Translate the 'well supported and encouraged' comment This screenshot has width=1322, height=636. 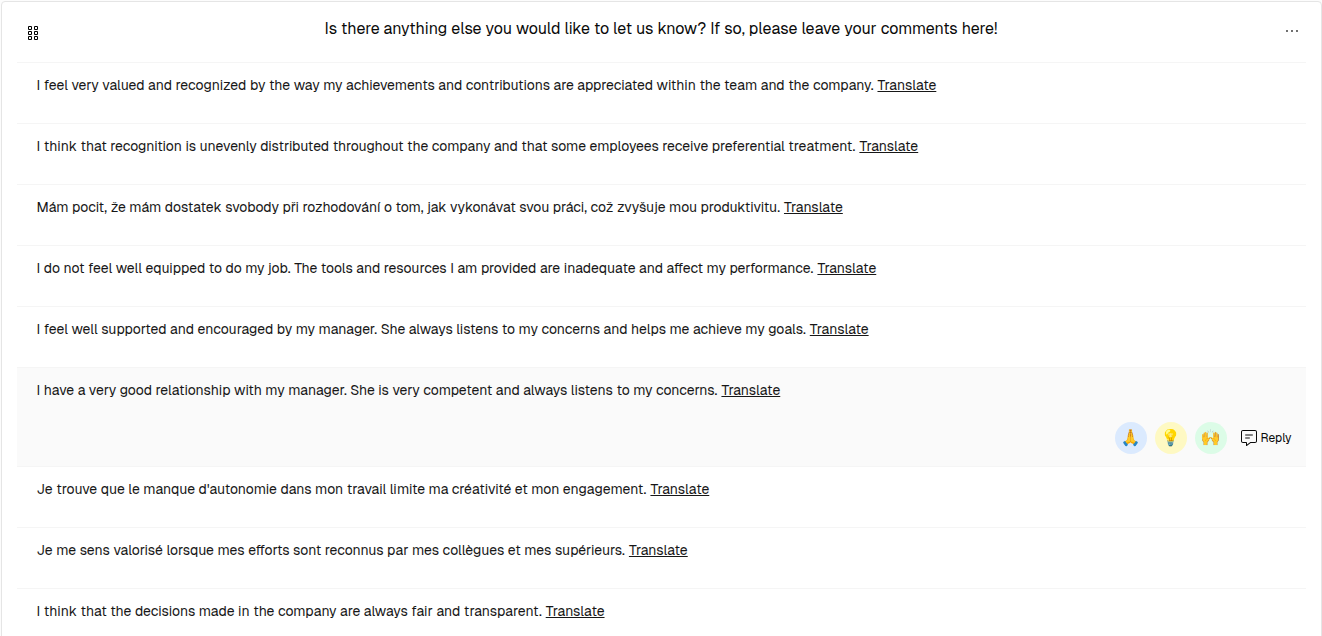(x=839, y=329)
